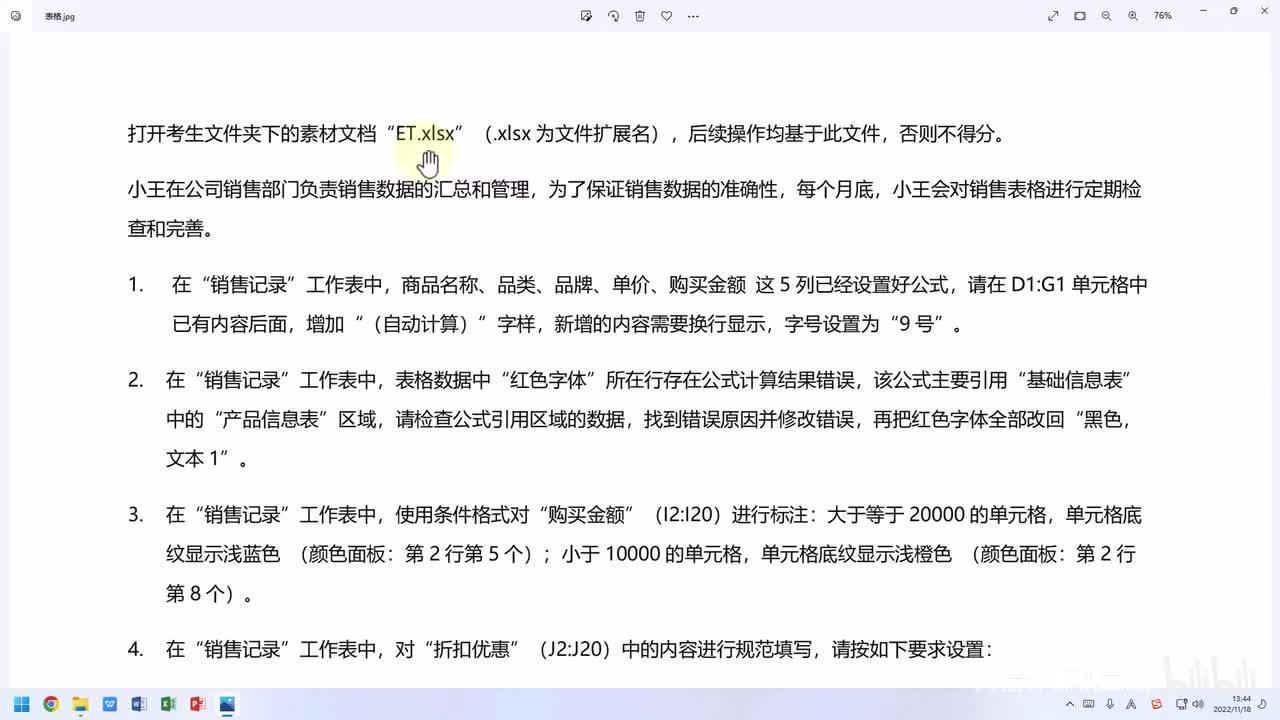Open the volume speaker tray icon
This screenshot has height=720, width=1280.
(1198, 704)
